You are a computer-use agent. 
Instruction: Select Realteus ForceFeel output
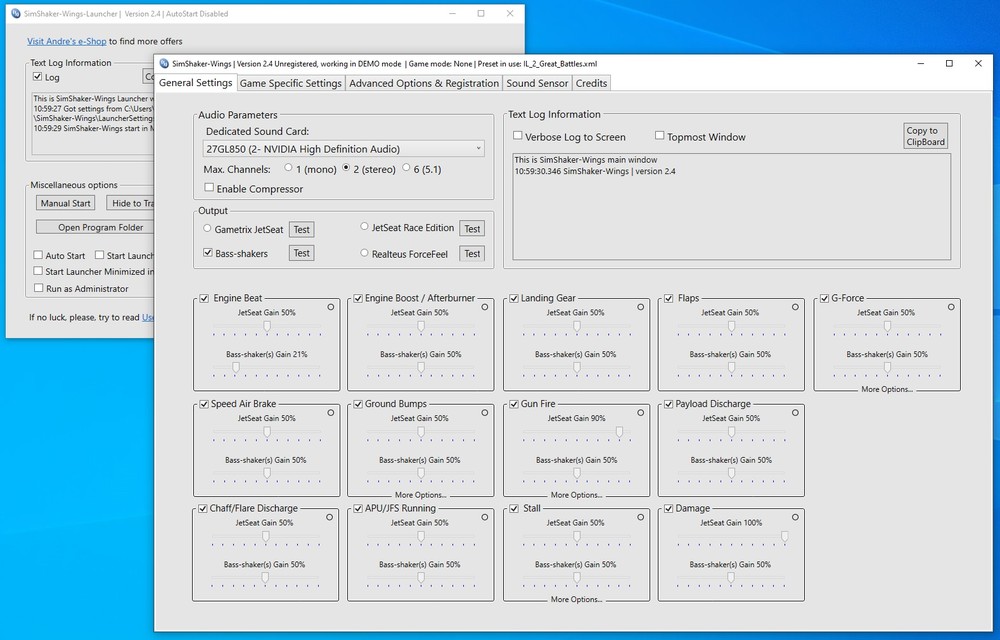point(362,253)
